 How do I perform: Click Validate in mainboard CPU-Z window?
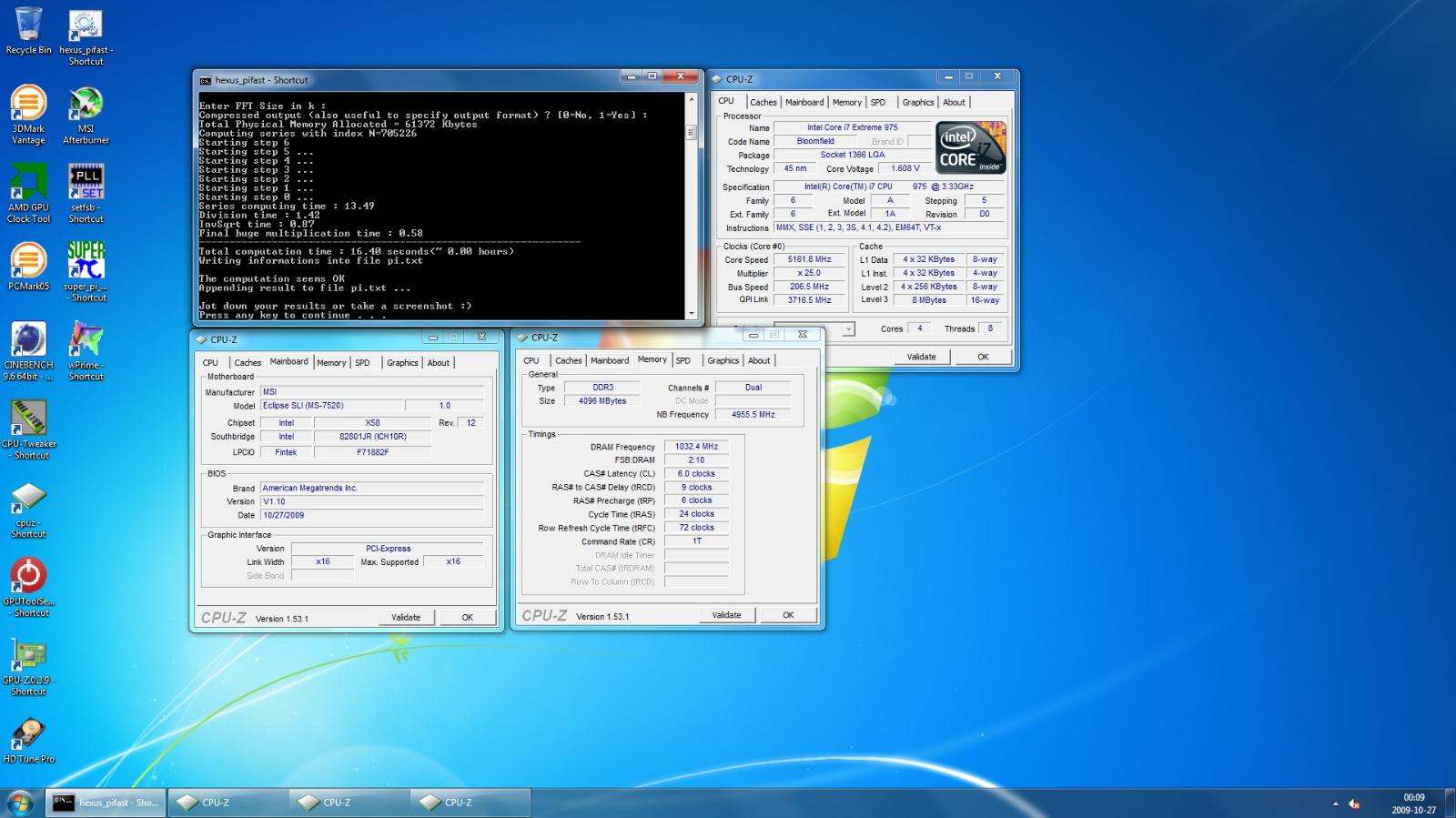point(406,617)
